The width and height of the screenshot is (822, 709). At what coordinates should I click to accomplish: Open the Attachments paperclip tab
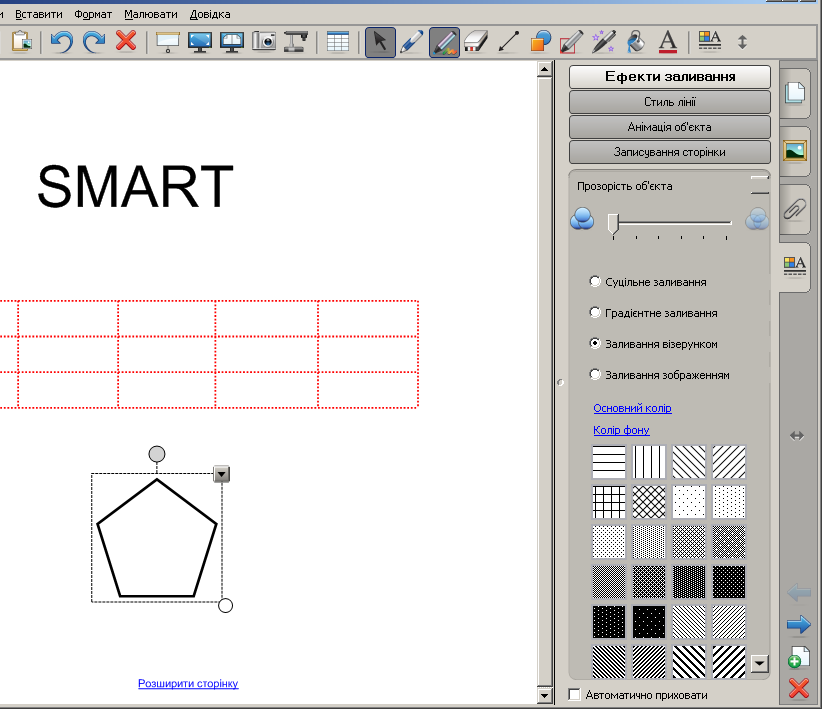pyautogui.click(x=795, y=209)
